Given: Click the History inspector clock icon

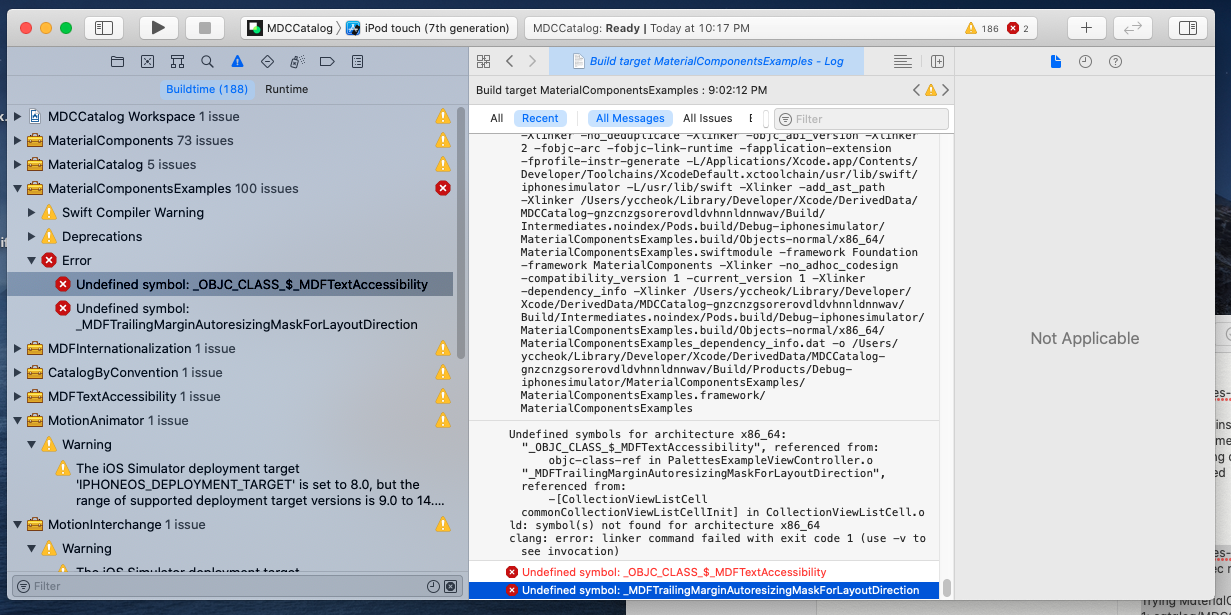Looking at the screenshot, I should (1085, 61).
